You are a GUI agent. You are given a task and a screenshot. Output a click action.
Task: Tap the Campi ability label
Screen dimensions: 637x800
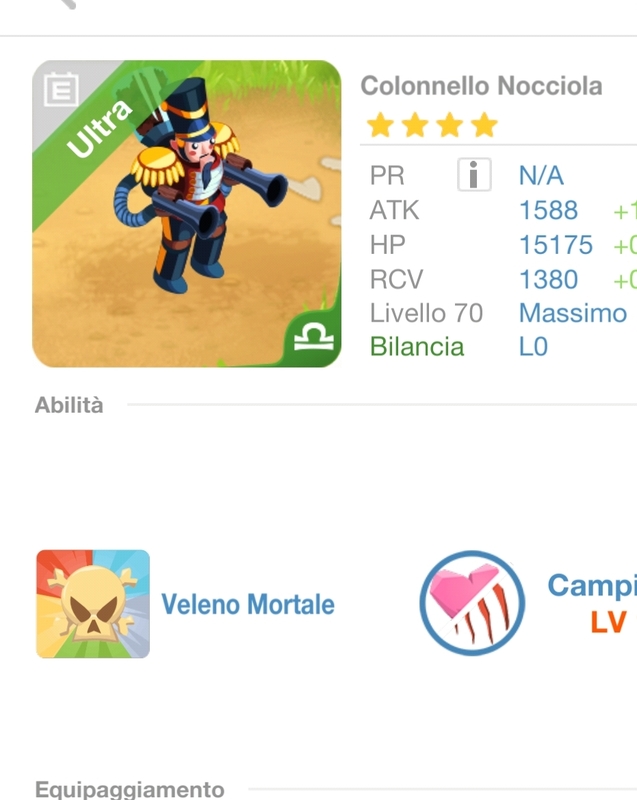tap(592, 585)
